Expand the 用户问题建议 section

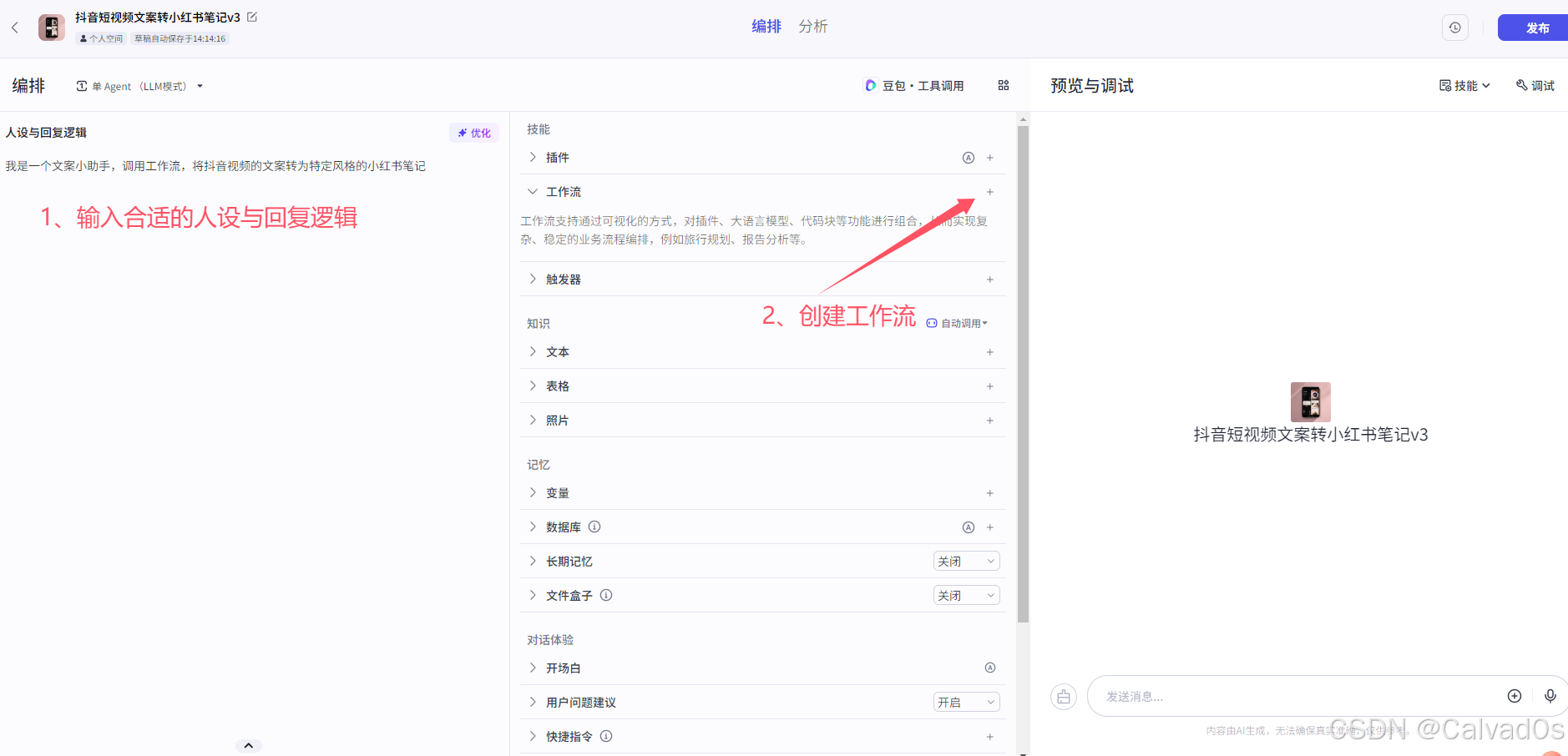pyautogui.click(x=533, y=702)
